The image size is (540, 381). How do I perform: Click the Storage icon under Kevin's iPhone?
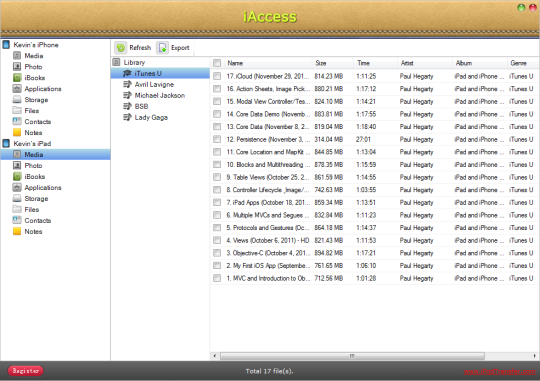point(17,100)
